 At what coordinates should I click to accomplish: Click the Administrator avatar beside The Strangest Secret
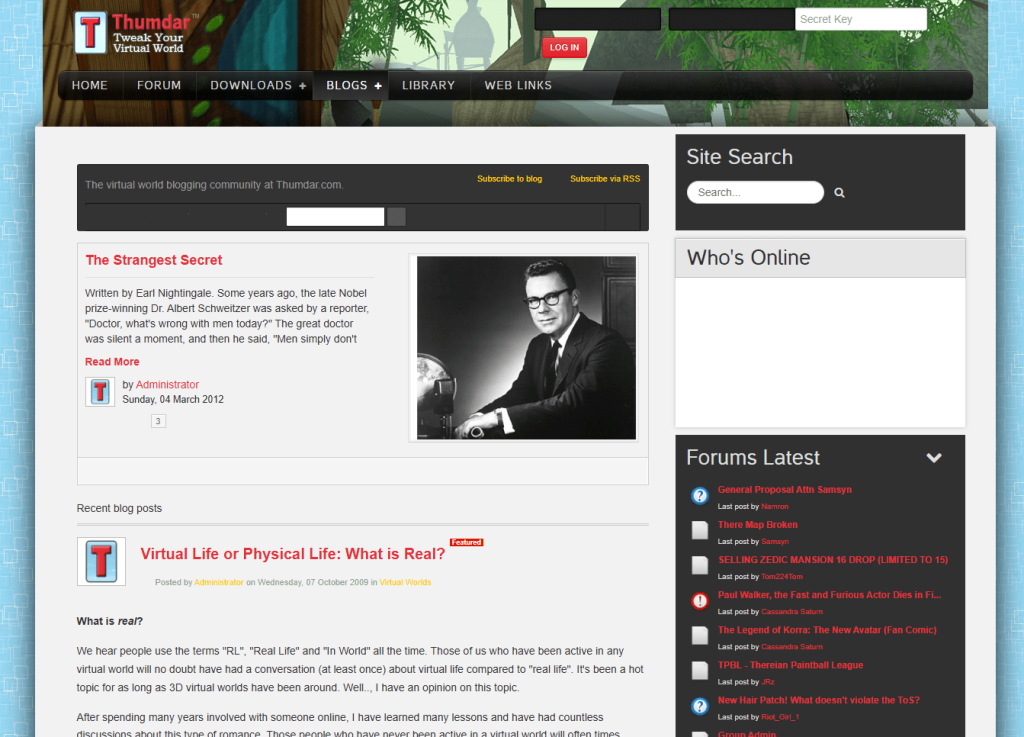[100, 392]
